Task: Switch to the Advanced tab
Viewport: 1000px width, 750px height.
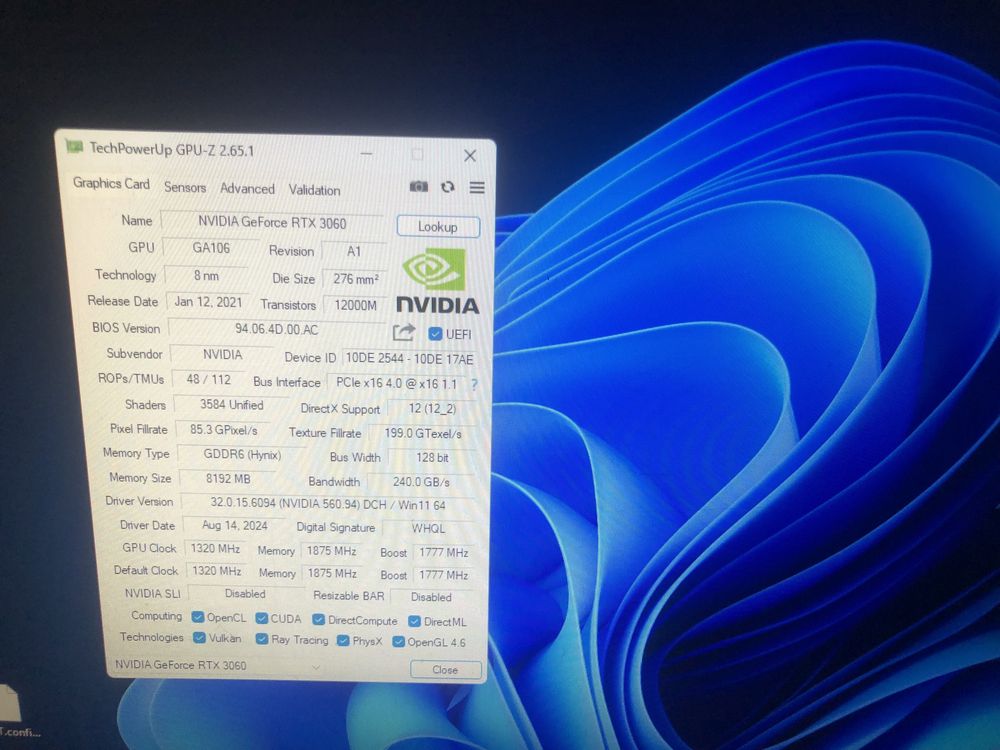Action: tap(247, 189)
